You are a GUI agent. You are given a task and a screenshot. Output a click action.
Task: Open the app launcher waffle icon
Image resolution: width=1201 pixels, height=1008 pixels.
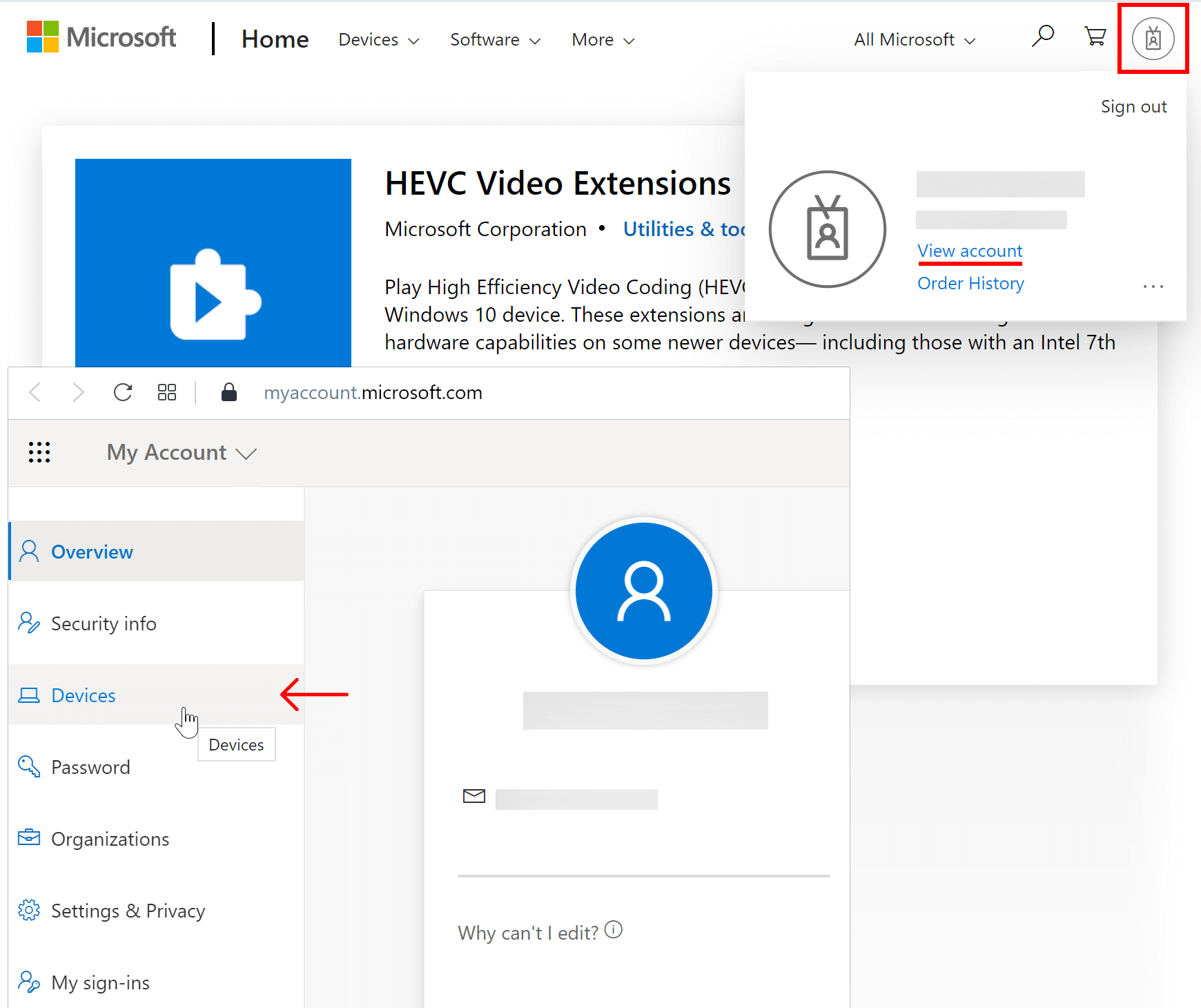pyautogui.click(x=39, y=452)
